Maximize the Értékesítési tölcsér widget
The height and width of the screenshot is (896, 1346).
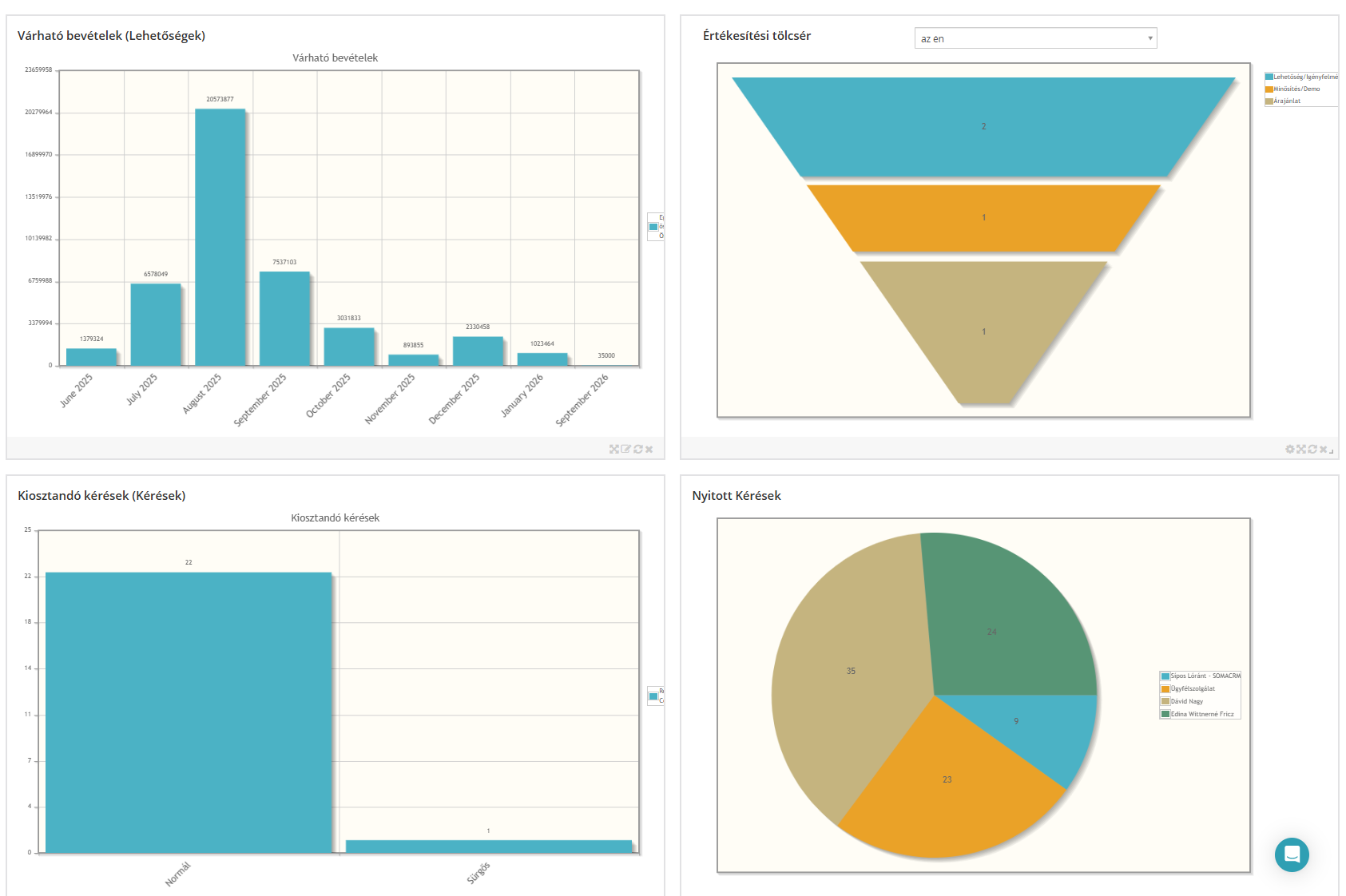point(1300,450)
